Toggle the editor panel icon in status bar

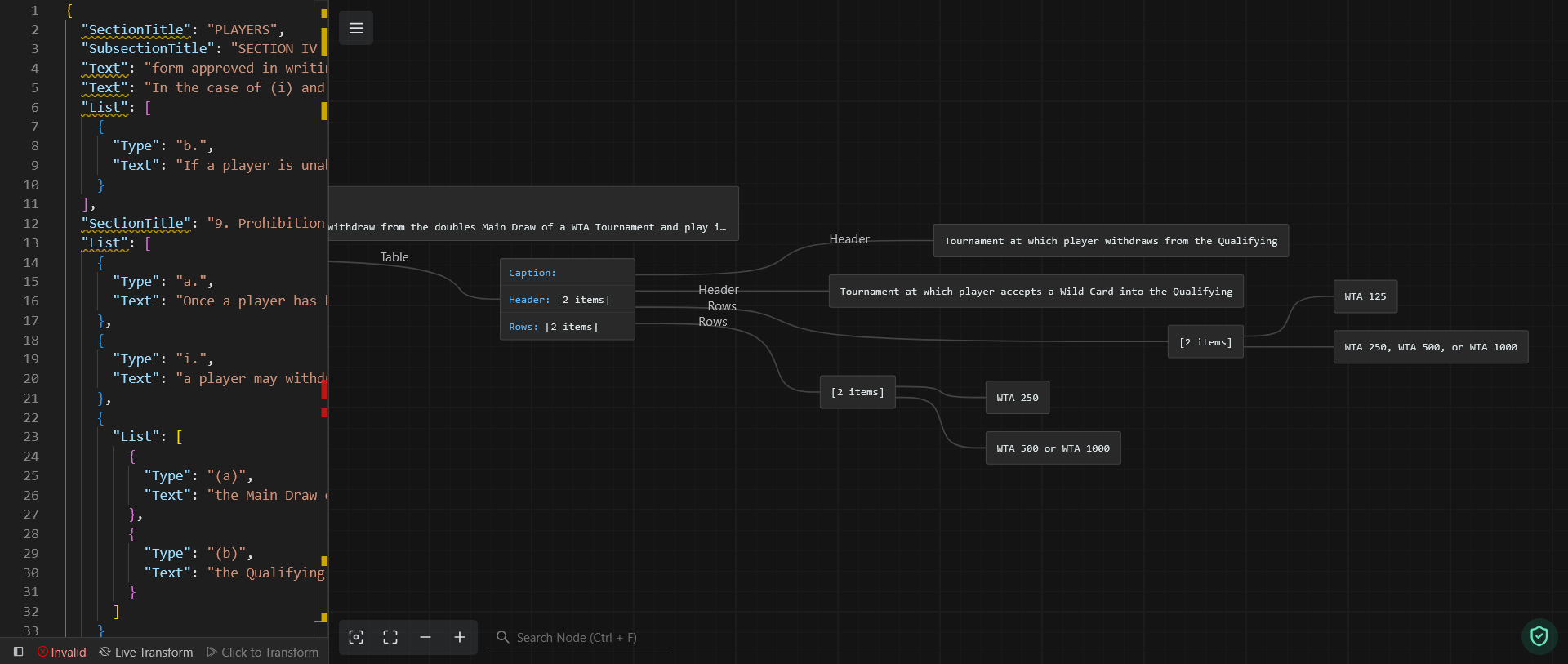click(18, 652)
